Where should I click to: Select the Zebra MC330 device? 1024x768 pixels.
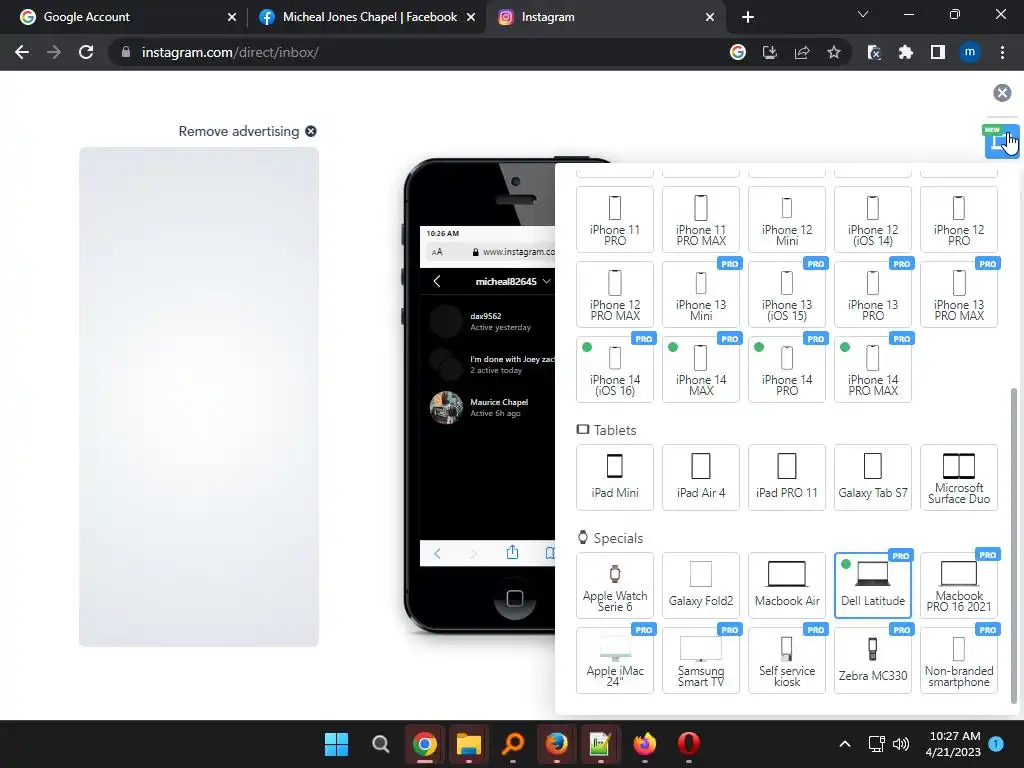(x=872, y=660)
